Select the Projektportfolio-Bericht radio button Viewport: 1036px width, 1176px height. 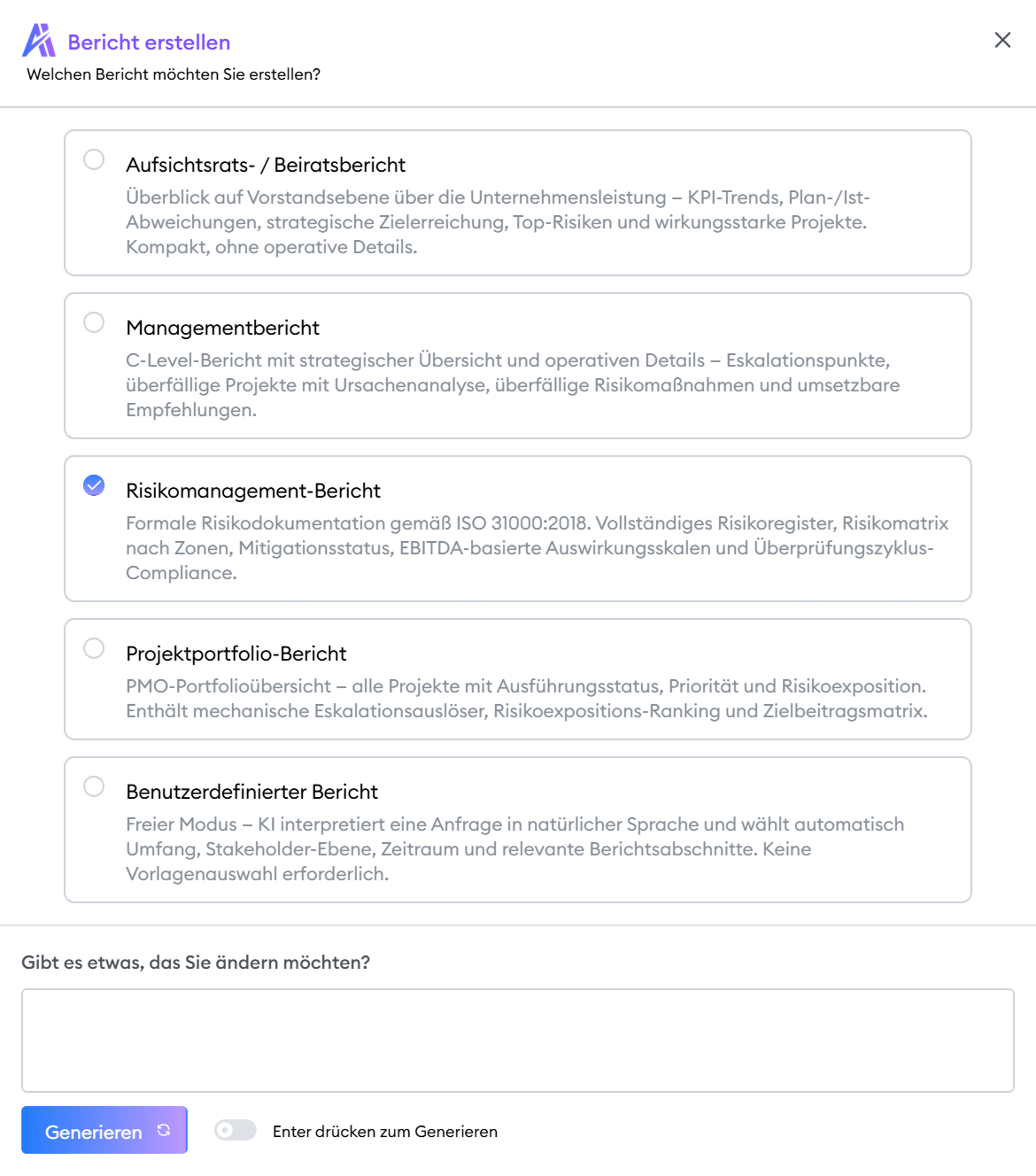[x=94, y=649]
